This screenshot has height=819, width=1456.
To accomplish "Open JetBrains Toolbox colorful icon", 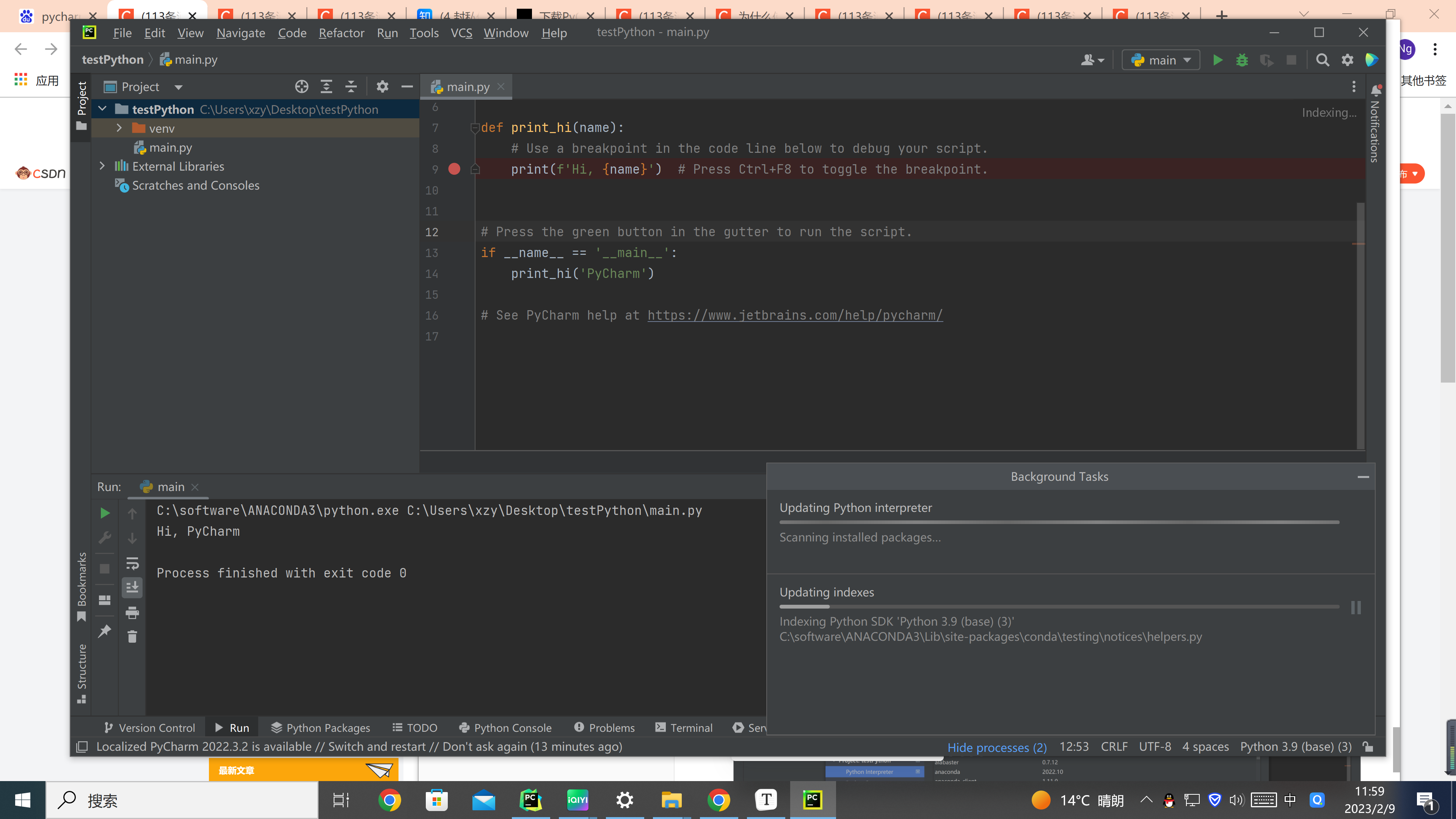I will click(x=1371, y=60).
